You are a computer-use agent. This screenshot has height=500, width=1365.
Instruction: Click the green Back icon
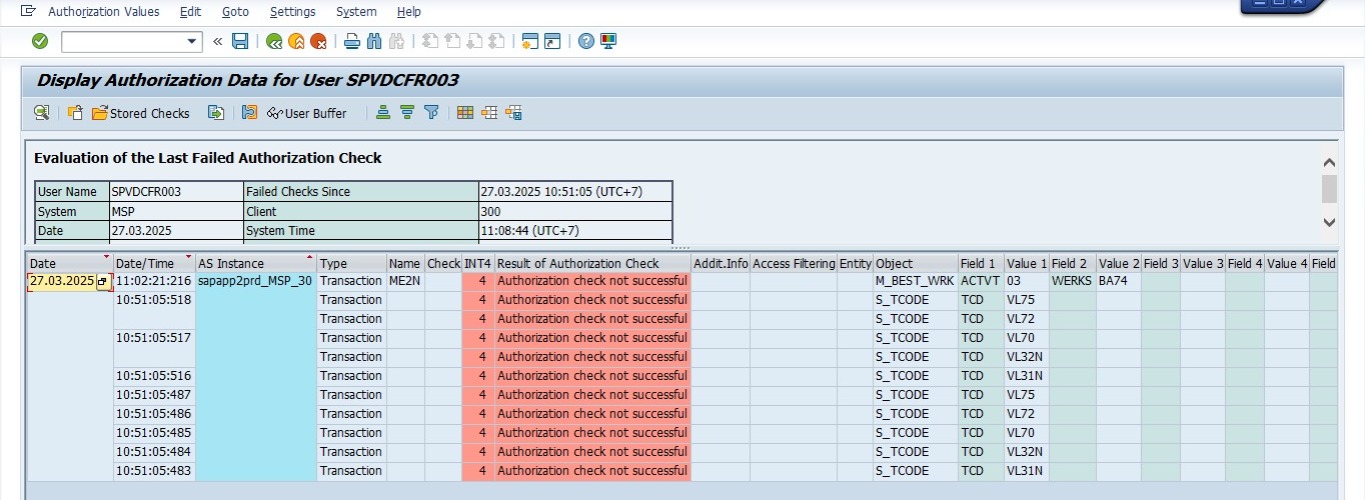click(x=274, y=41)
